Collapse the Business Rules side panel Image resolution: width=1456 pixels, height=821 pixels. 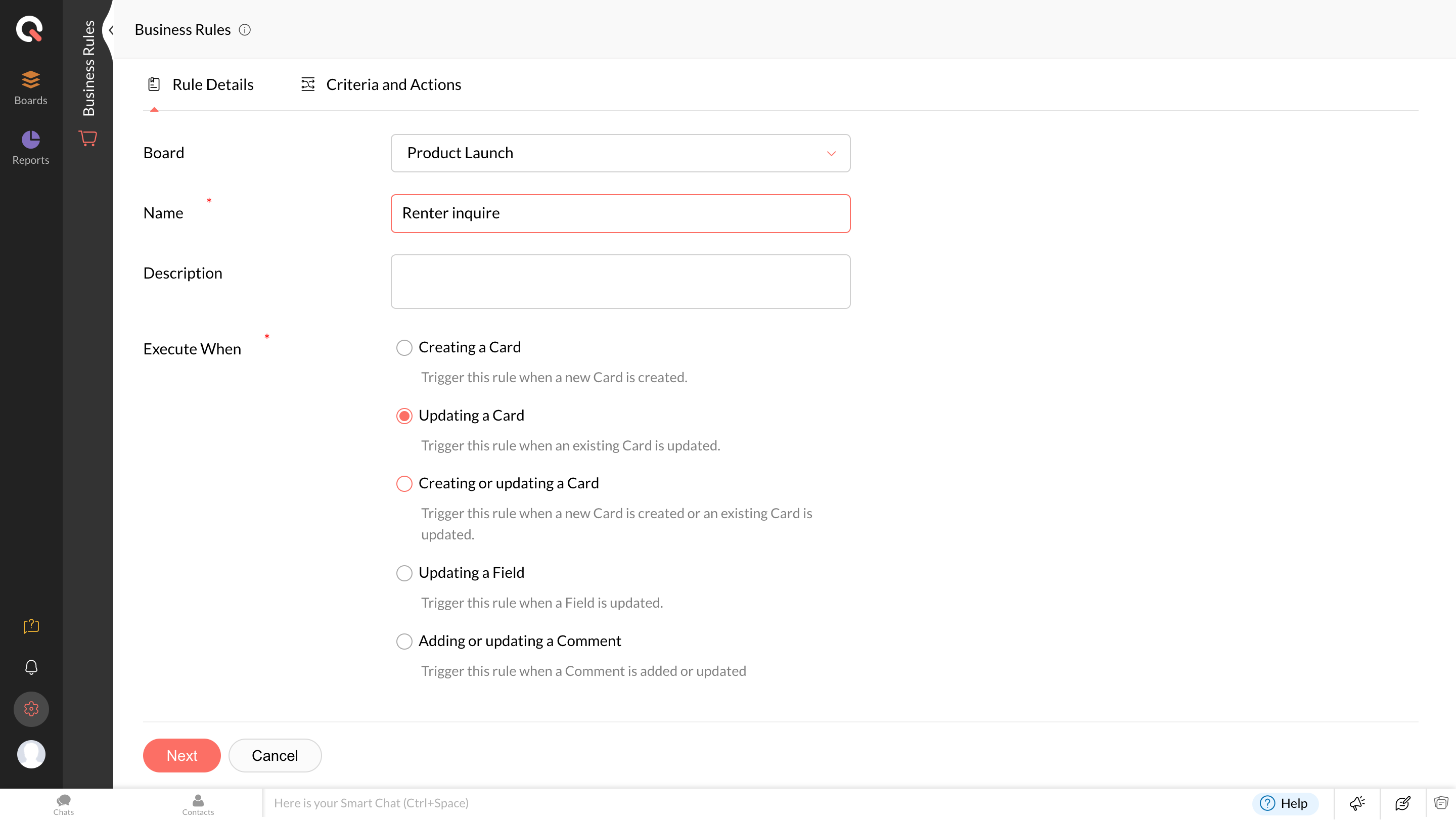tap(111, 30)
